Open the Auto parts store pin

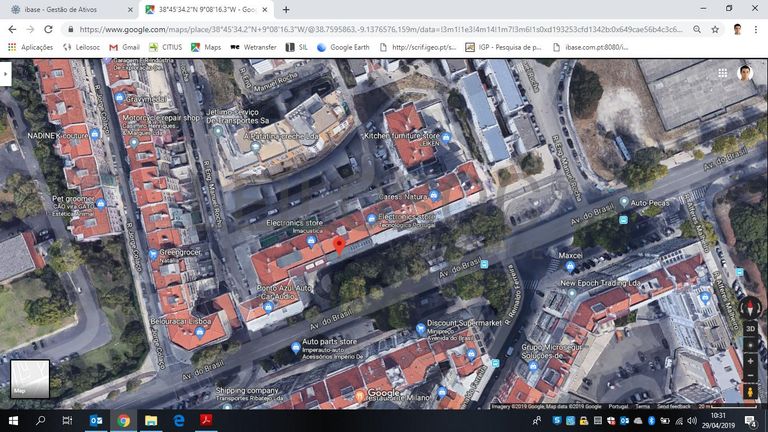click(x=295, y=348)
